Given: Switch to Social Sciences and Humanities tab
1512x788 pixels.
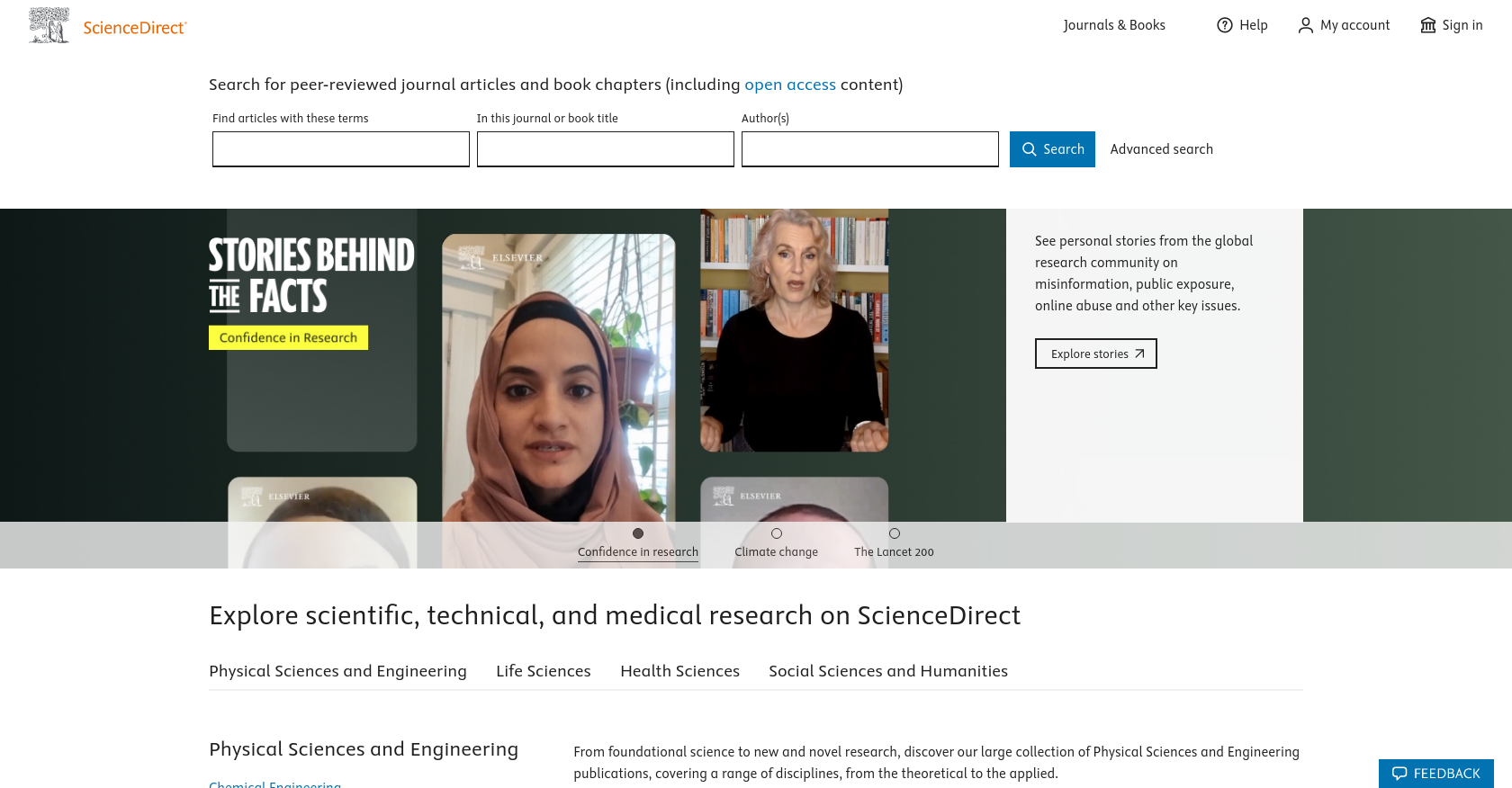Looking at the screenshot, I should [x=888, y=671].
